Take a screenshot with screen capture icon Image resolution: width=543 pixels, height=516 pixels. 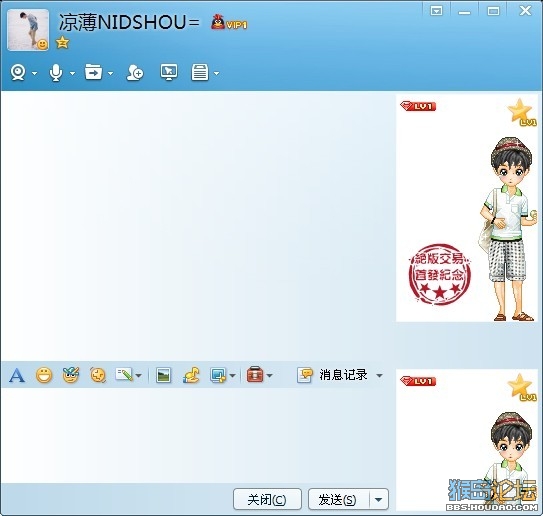[218, 375]
